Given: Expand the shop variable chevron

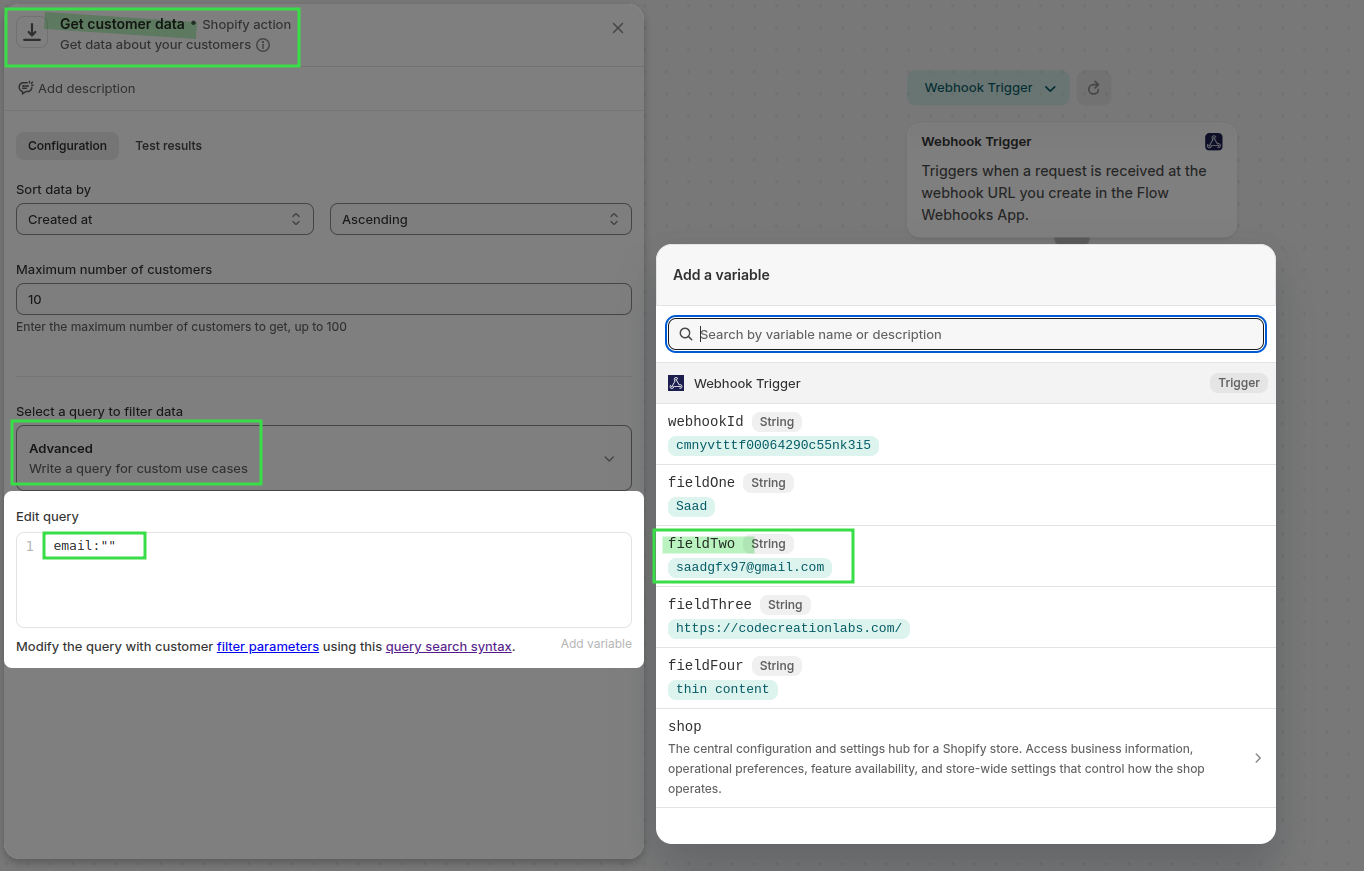Looking at the screenshot, I should click(x=1258, y=758).
